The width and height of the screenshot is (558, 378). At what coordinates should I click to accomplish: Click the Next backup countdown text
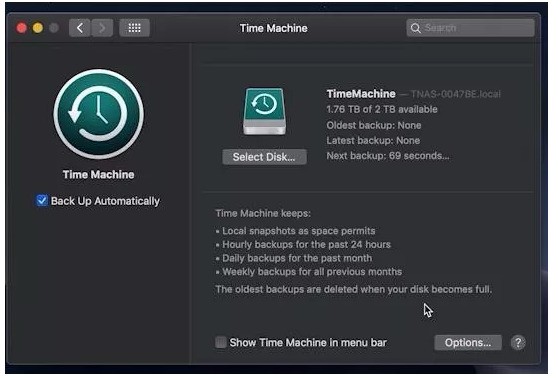tap(388, 156)
